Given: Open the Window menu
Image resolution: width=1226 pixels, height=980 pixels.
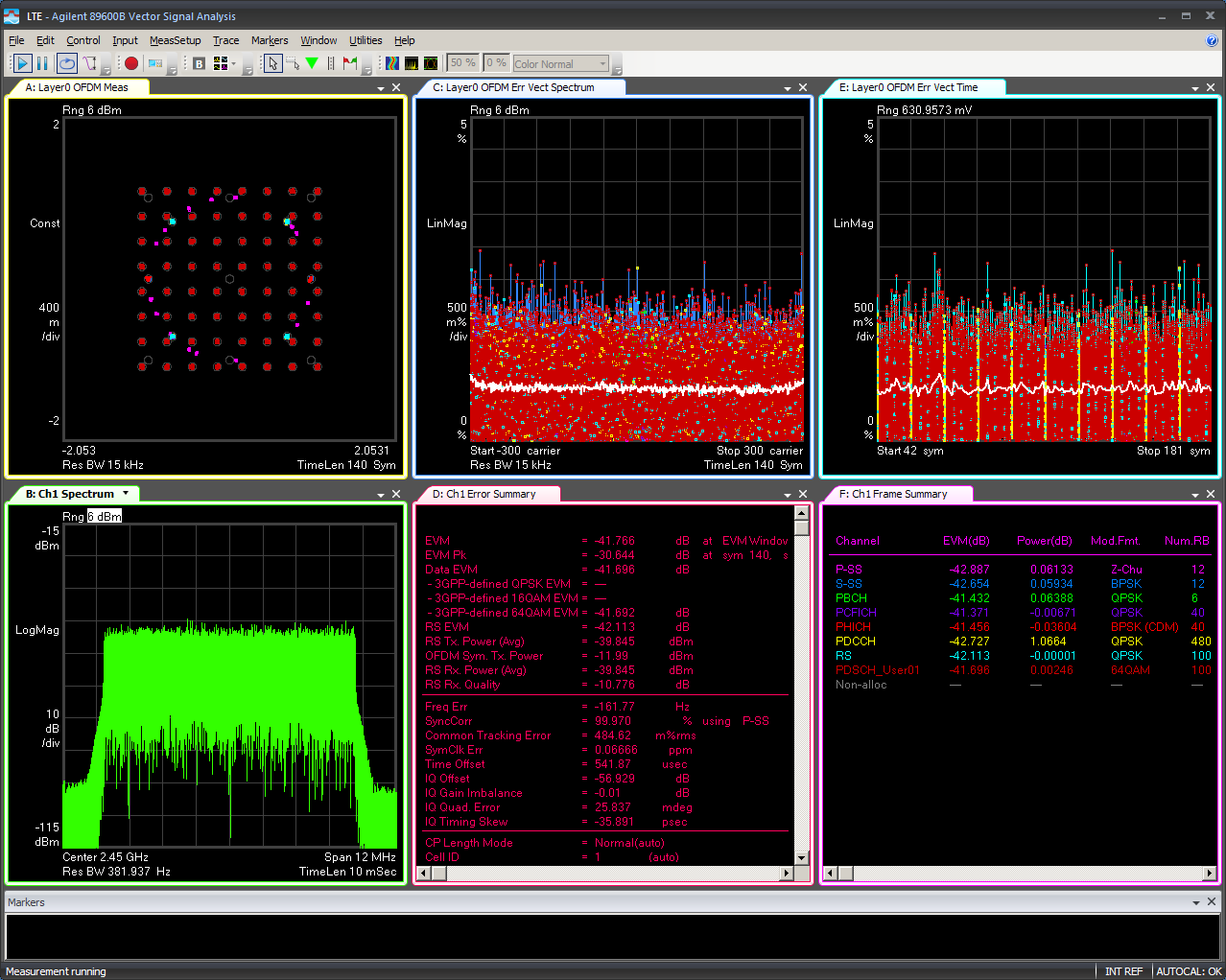Looking at the screenshot, I should [x=318, y=40].
